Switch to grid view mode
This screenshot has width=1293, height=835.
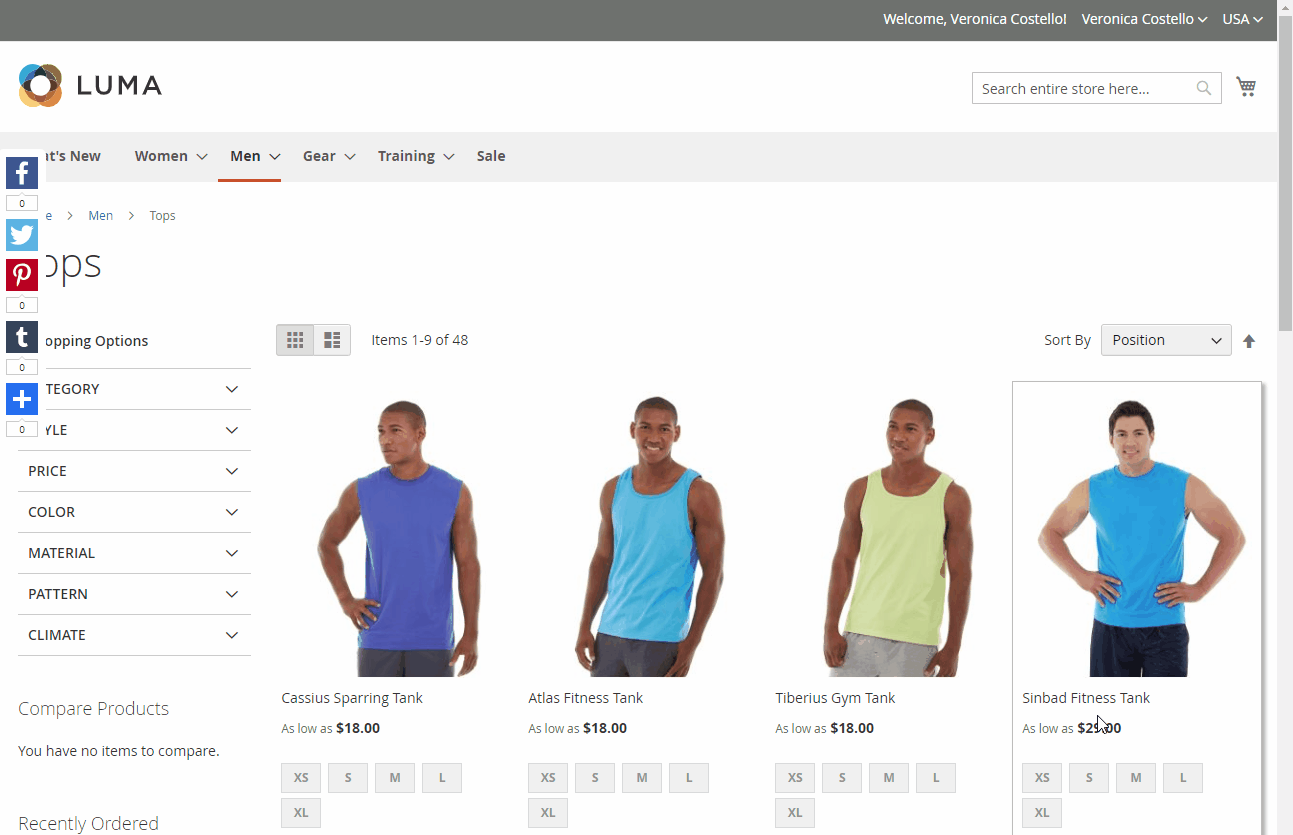click(295, 340)
